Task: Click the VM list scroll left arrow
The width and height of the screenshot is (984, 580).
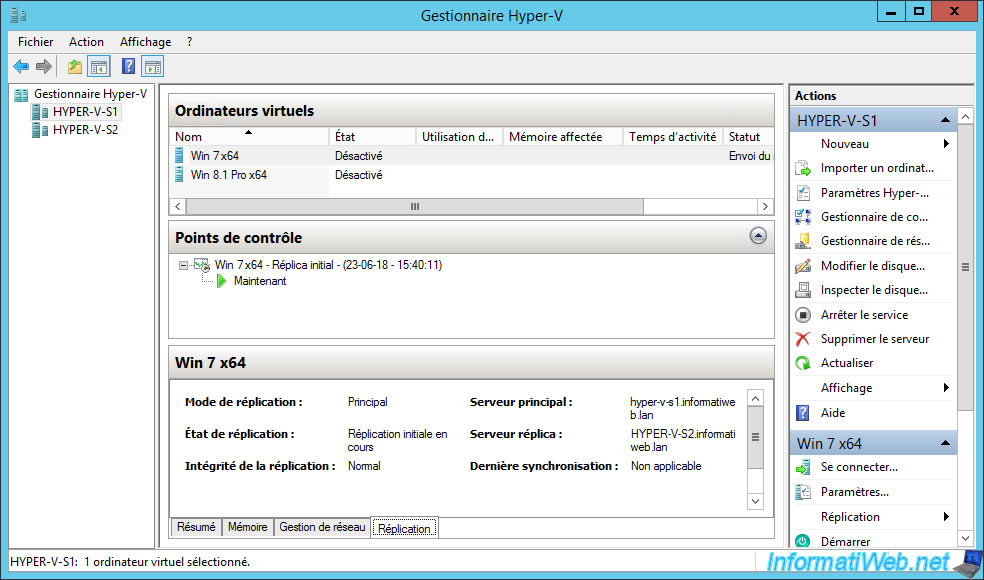Action: point(178,207)
